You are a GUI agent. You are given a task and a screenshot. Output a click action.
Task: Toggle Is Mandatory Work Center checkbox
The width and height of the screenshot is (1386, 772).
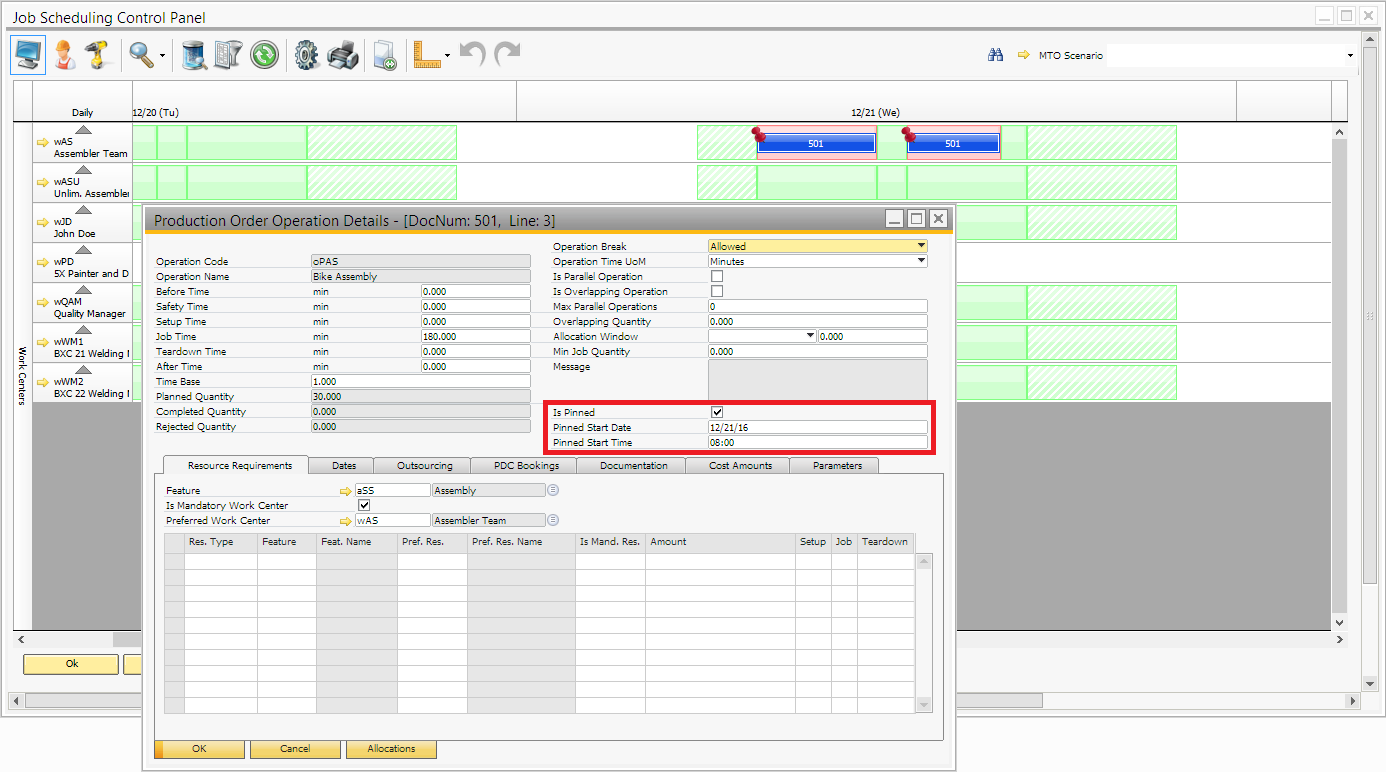[364, 506]
